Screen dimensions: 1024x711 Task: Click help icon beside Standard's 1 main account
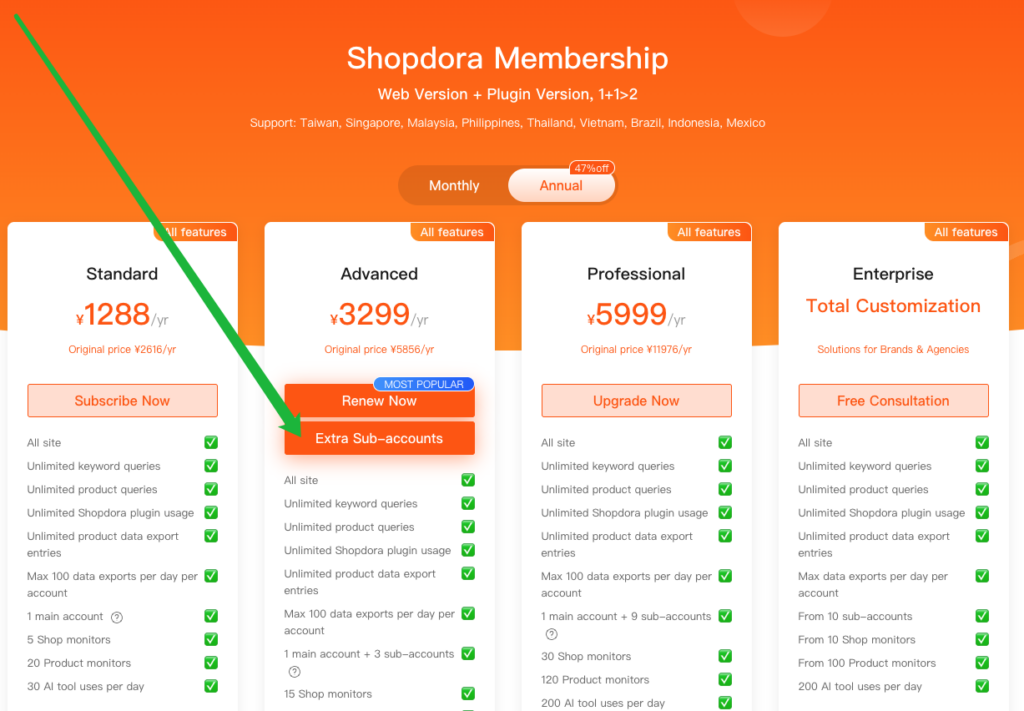click(x=117, y=617)
